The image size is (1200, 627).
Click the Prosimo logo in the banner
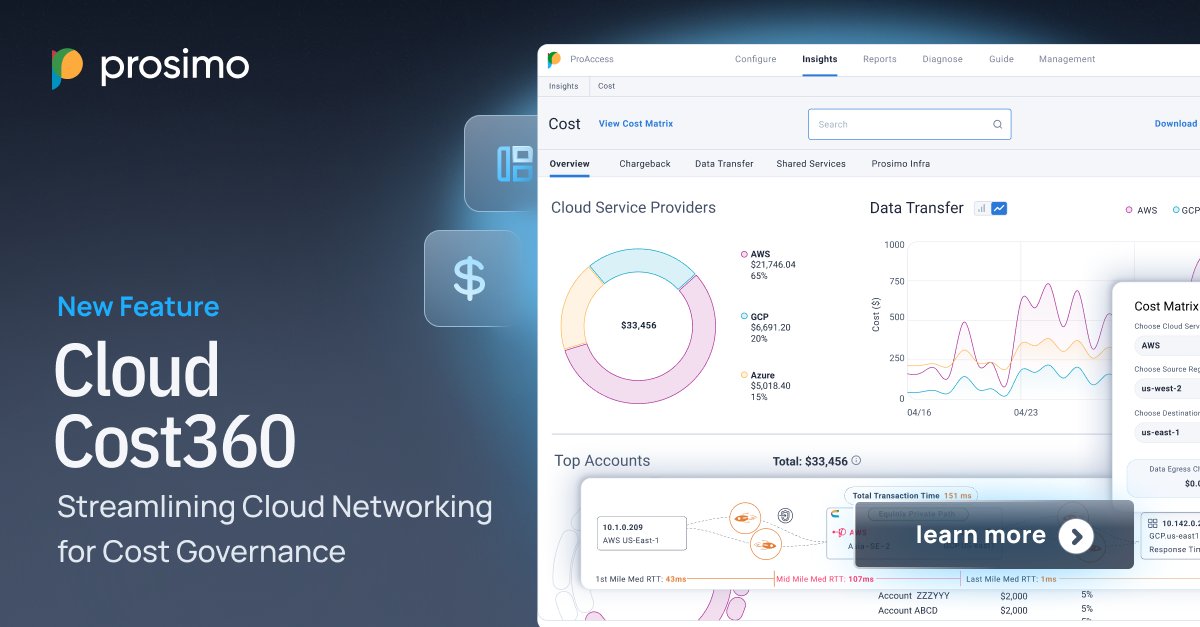[x=150, y=67]
